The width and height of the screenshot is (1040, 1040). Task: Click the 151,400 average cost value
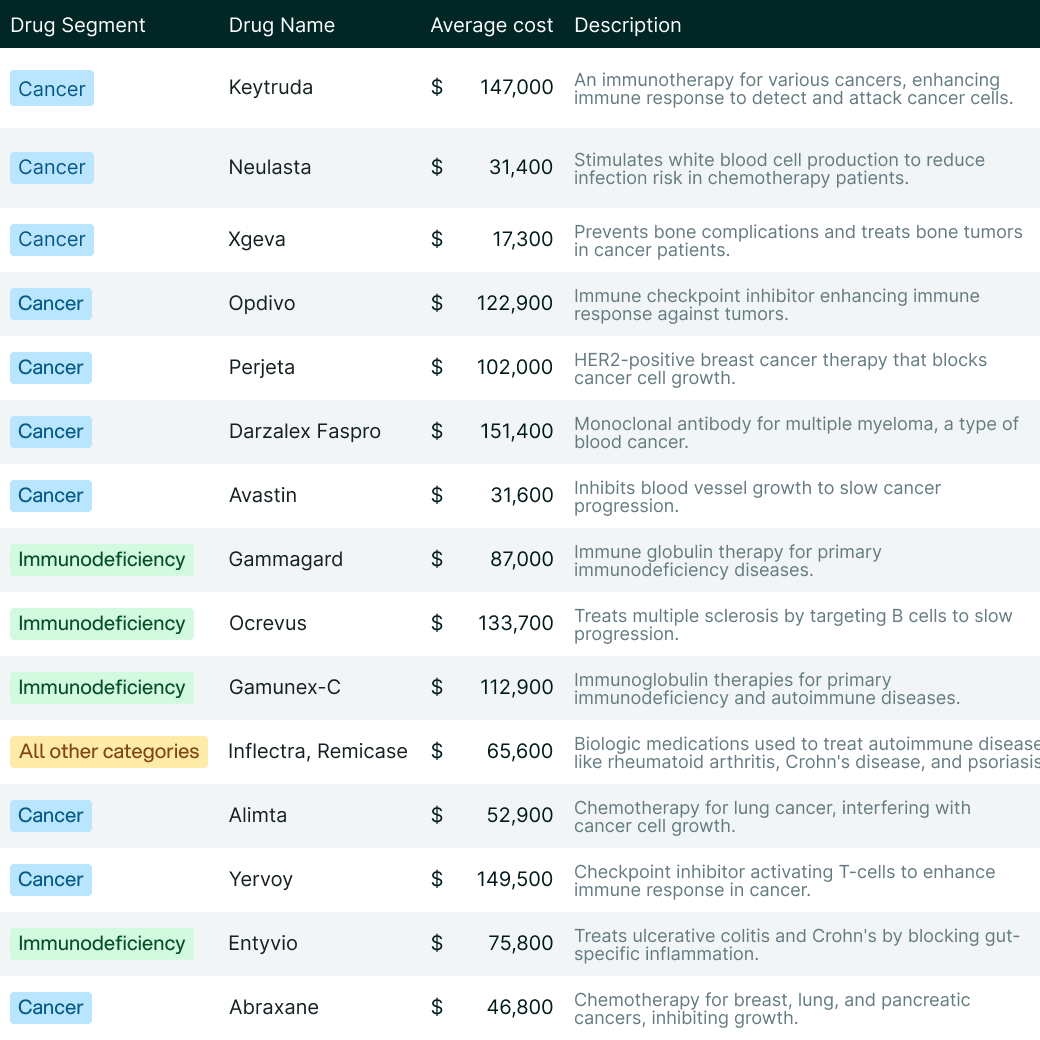(517, 432)
